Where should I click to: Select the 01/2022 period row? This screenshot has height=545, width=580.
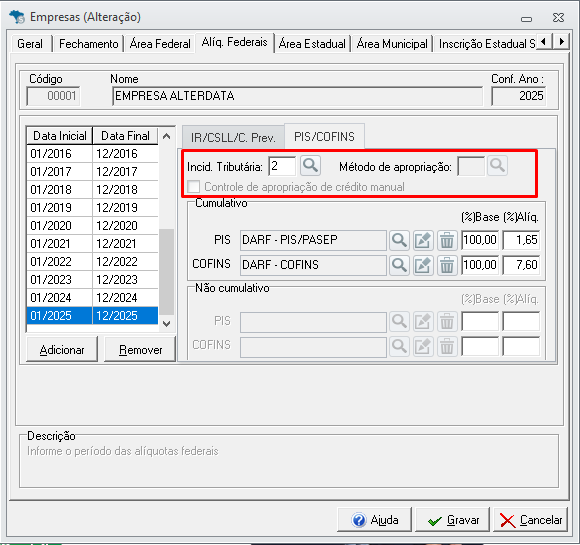click(x=92, y=262)
